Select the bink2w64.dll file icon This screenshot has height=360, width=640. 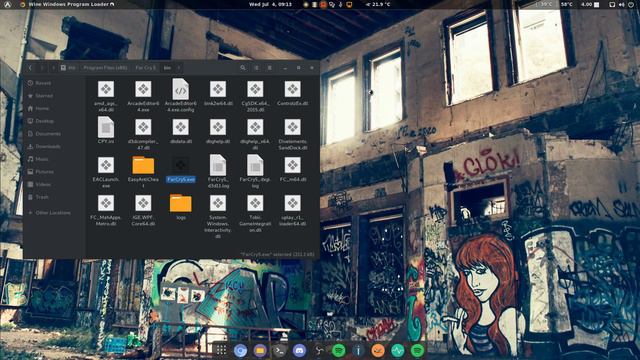218,89
